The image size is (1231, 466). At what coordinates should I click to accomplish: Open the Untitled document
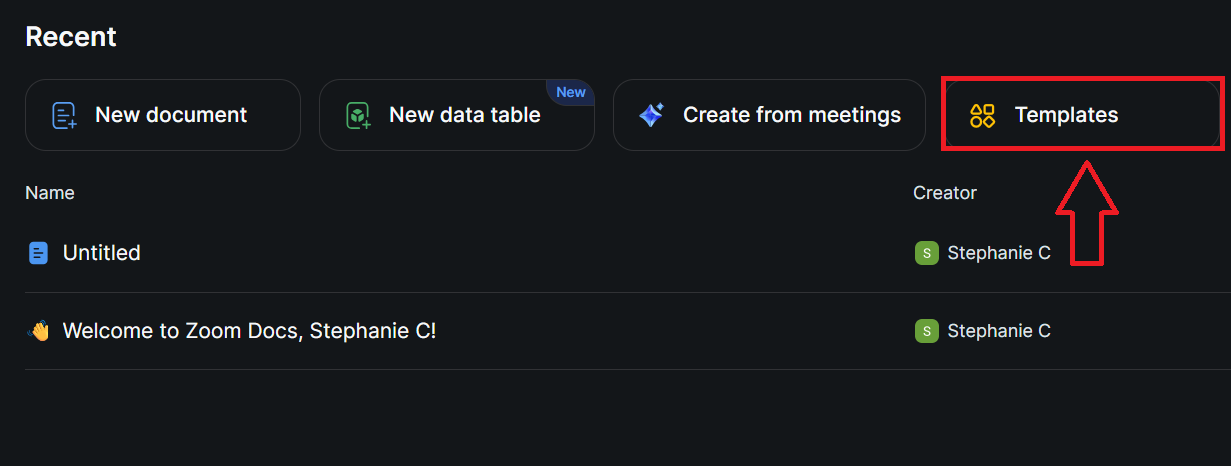tap(101, 253)
